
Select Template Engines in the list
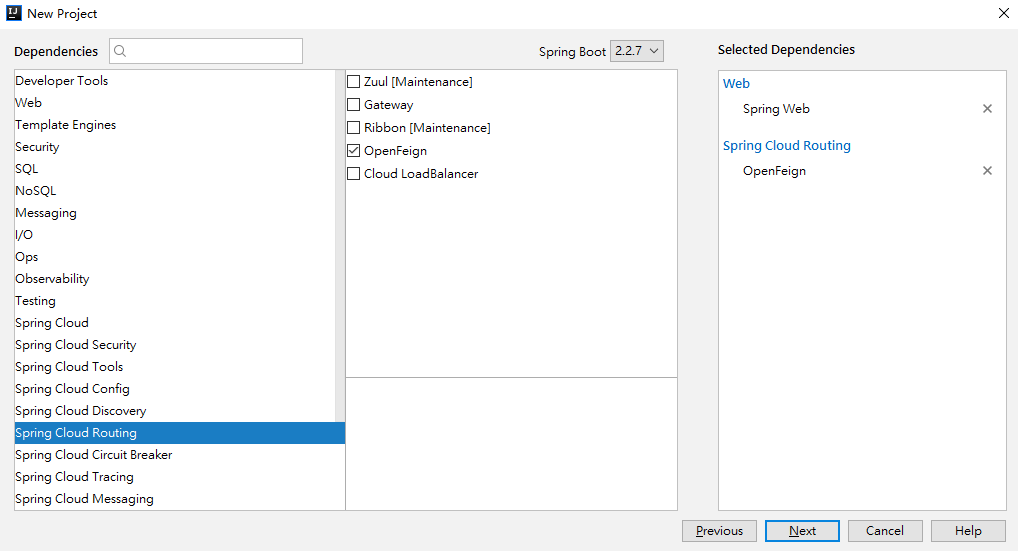(x=66, y=125)
